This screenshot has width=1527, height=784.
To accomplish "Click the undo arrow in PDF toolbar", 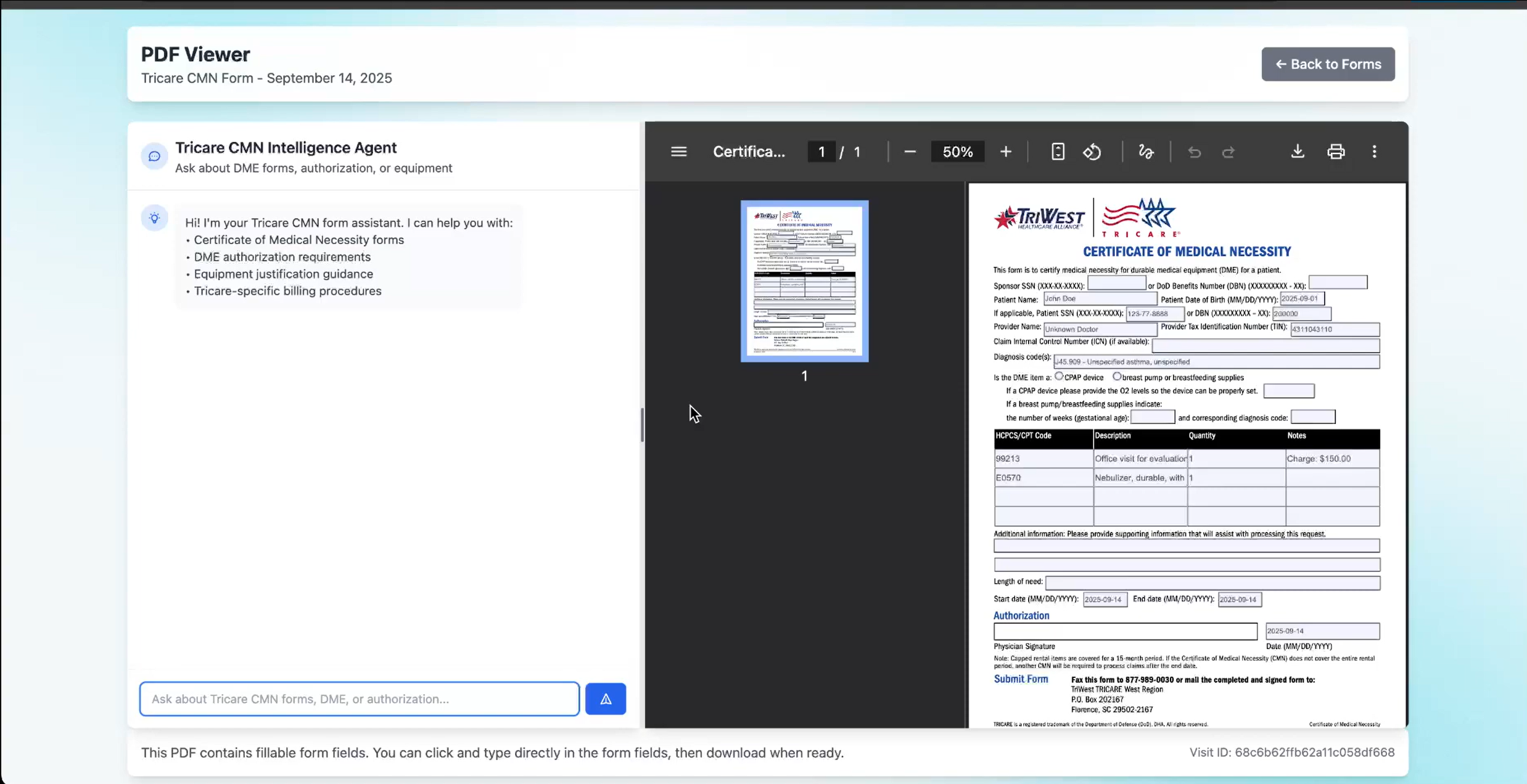I will click(1195, 152).
